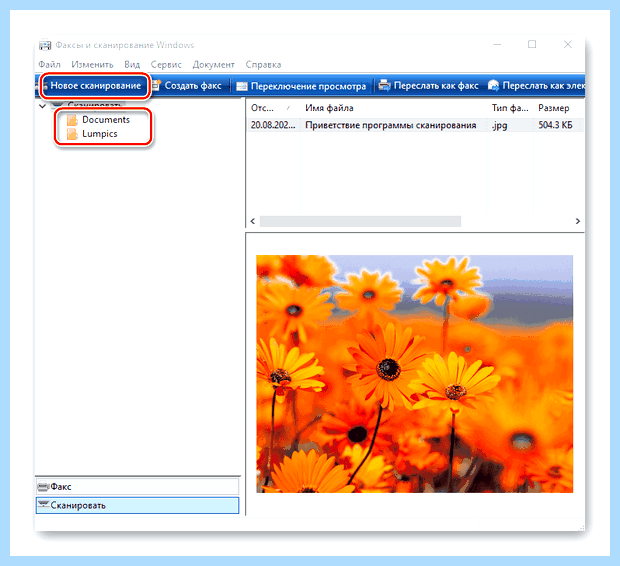Click the date cell 20.08.202...
The width and height of the screenshot is (620, 566).
click(273, 125)
